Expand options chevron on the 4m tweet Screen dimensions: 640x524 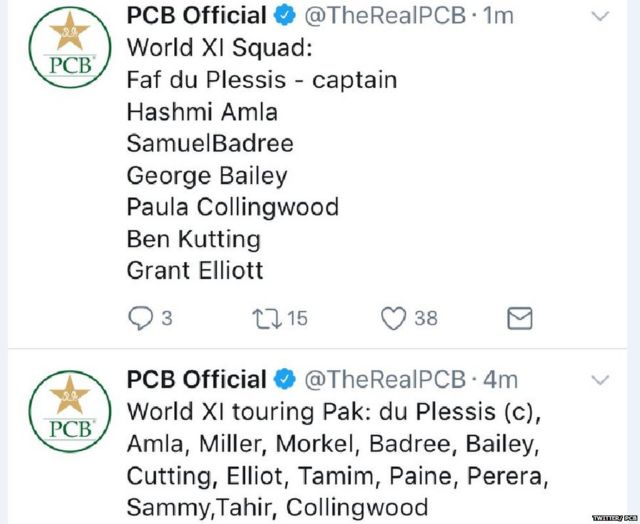(x=600, y=380)
